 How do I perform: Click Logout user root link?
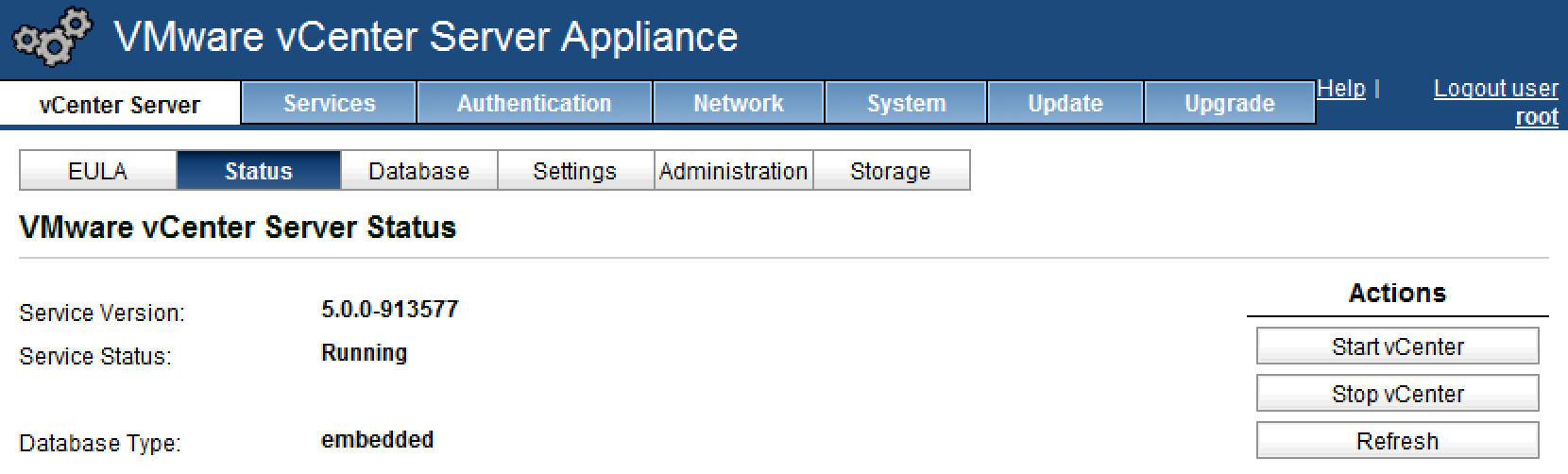click(x=1496, y=103)
